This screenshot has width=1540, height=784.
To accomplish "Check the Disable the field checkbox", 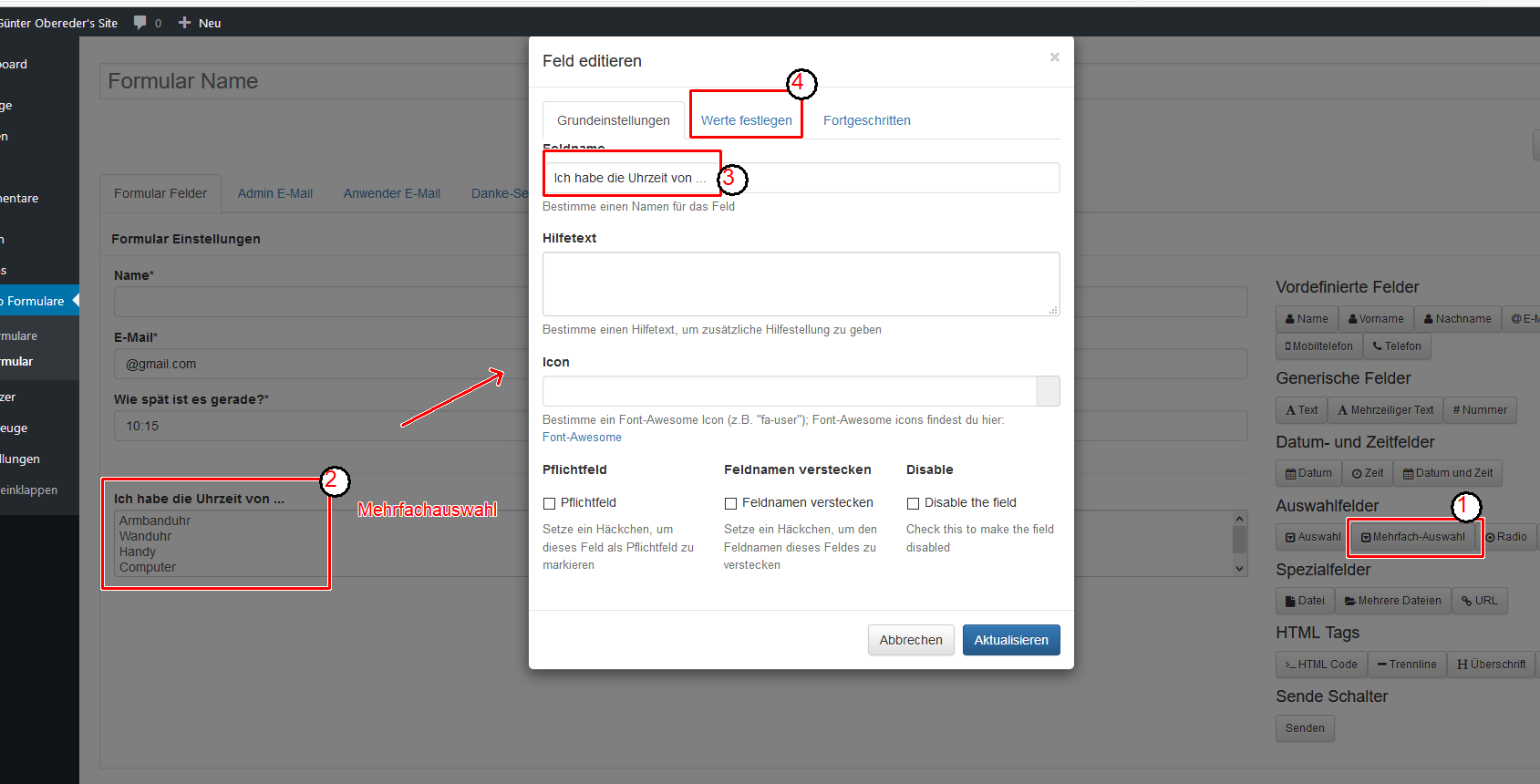I will click(x=913, y=503).
